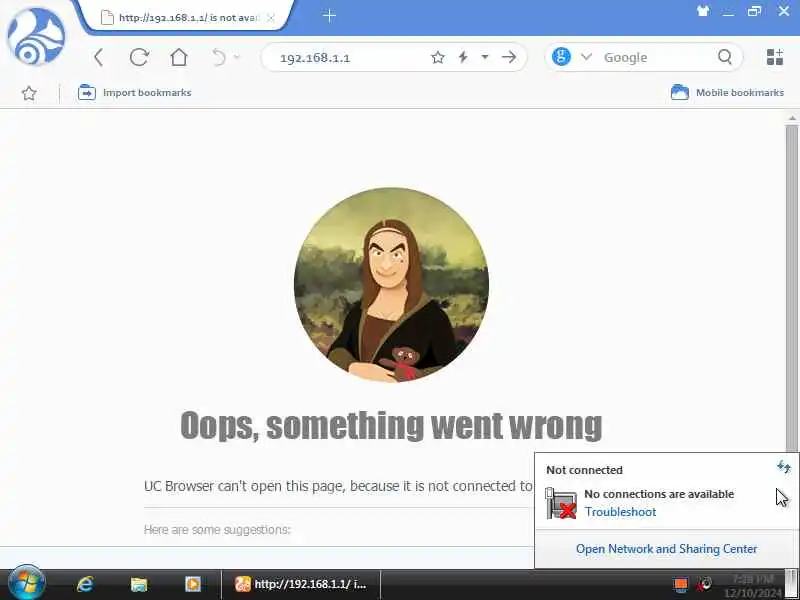The height and width of the screenshot is (600, 800).
Task: Open the home page icon
Action: click(179, 57)
